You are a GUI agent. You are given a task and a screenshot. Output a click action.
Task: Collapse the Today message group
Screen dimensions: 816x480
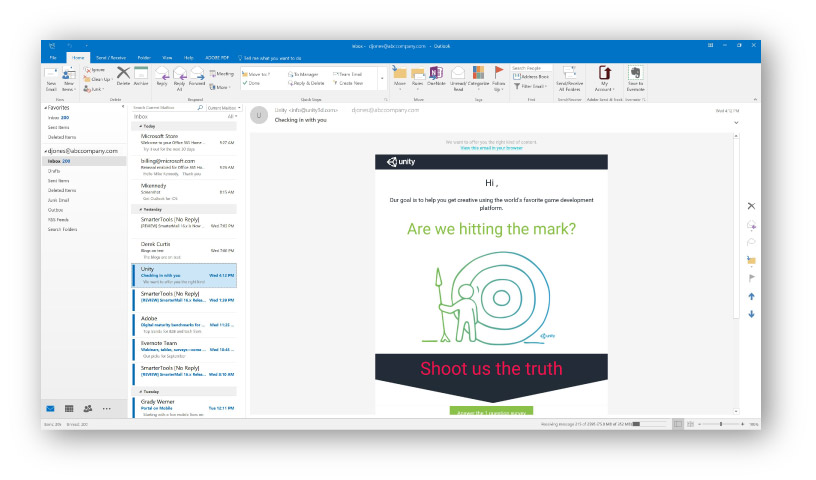click(x=141, y=127)
